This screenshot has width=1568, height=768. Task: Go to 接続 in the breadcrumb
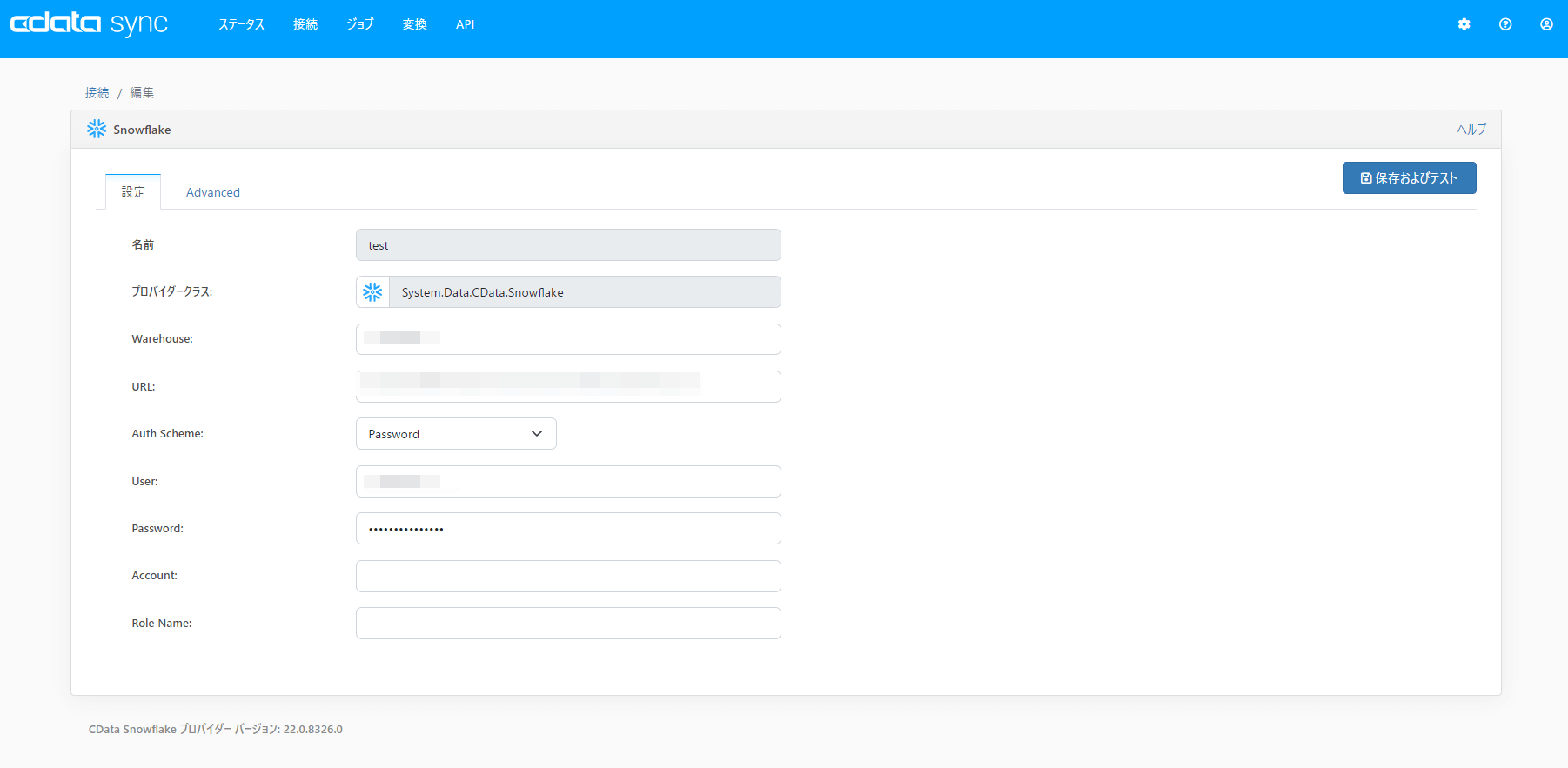point(97,92)
